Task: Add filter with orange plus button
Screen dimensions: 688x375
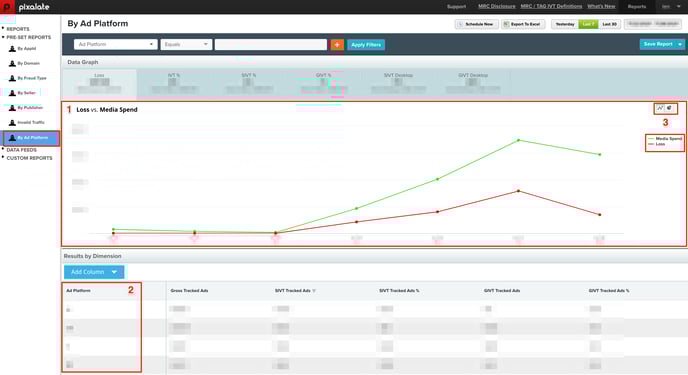Action: click(x=337, y=45)
